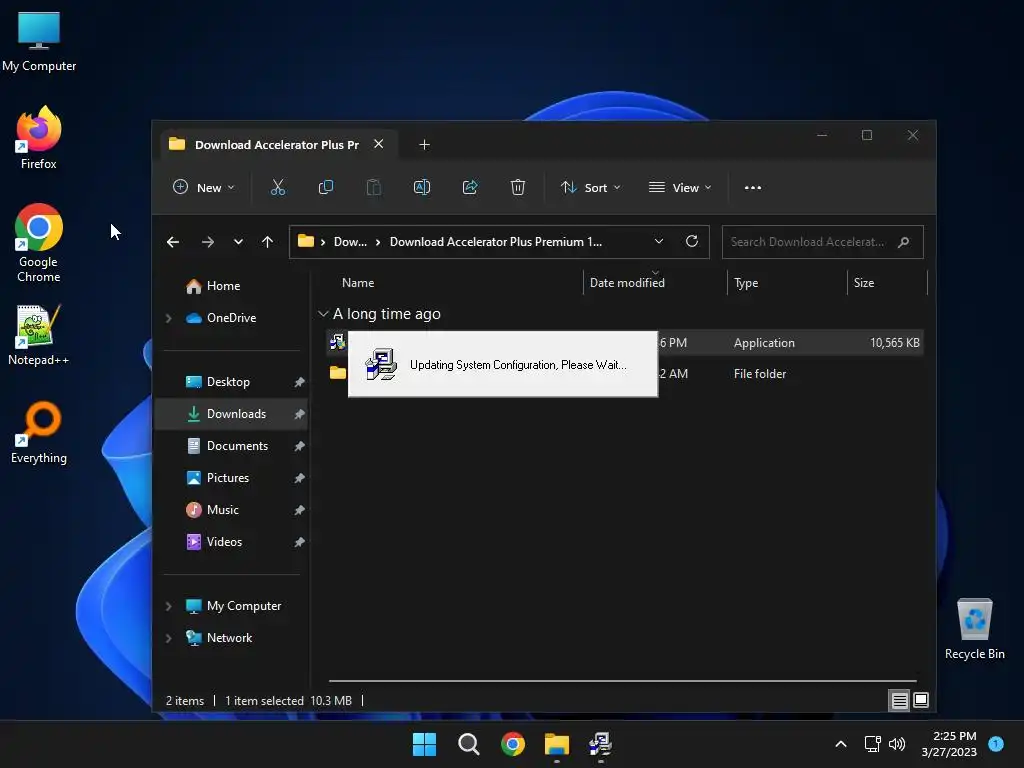
Task: Go to Home in the navigation pane
Action: click(x=224, y=286)
